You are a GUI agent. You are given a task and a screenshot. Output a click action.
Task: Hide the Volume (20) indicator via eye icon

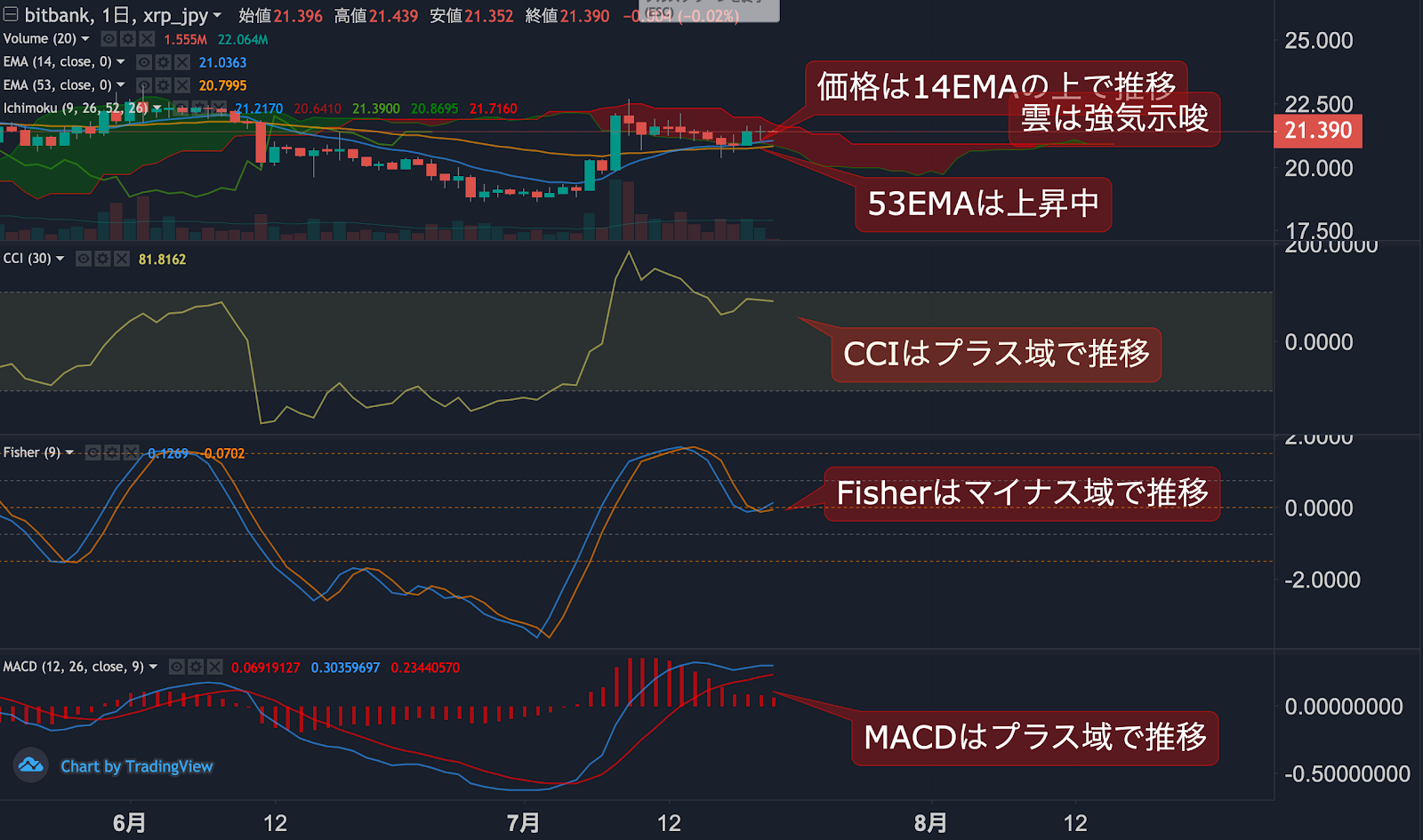pos(109,39)
